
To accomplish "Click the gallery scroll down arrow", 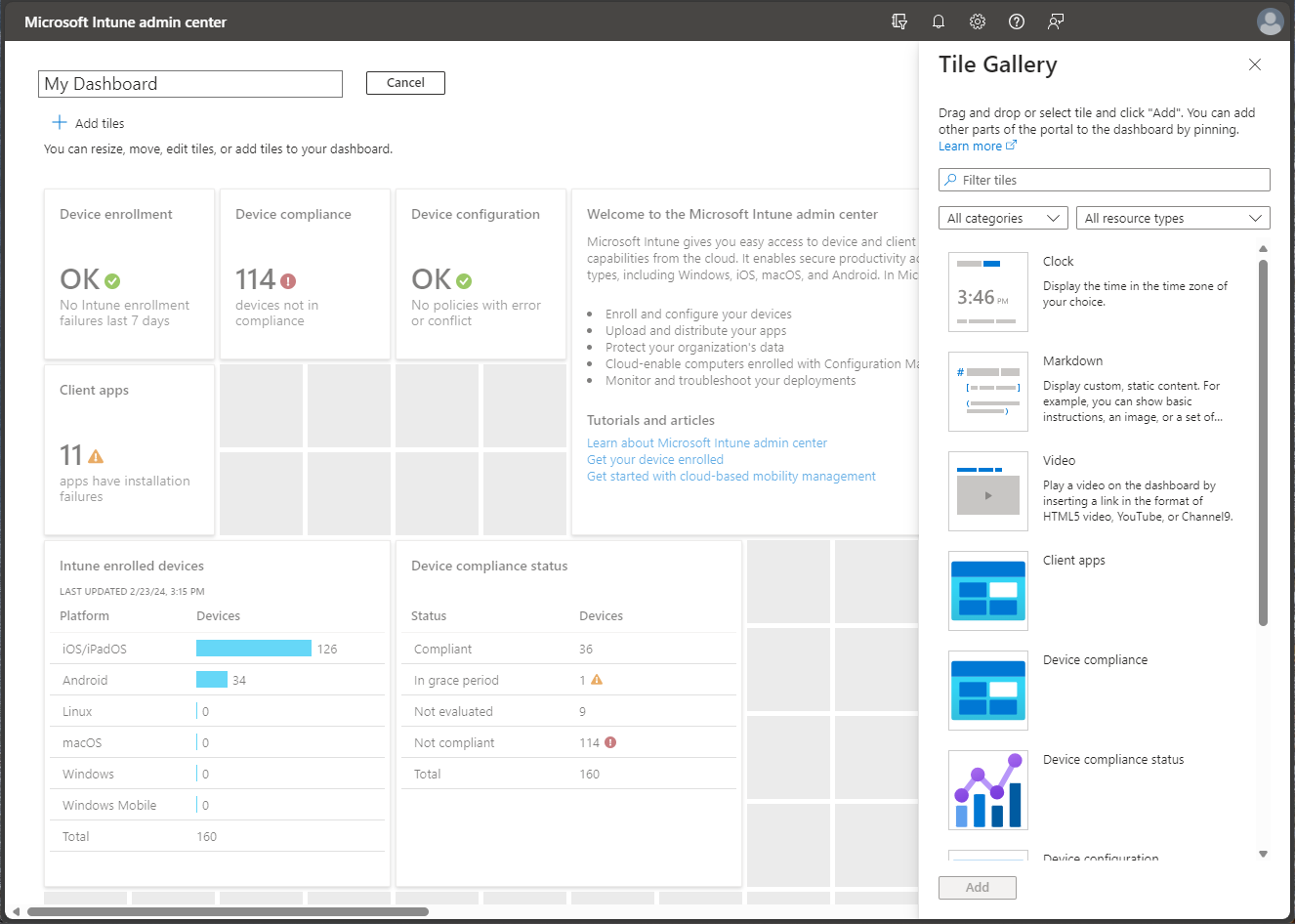I will pyautogui.click(x=1263, y=854).
